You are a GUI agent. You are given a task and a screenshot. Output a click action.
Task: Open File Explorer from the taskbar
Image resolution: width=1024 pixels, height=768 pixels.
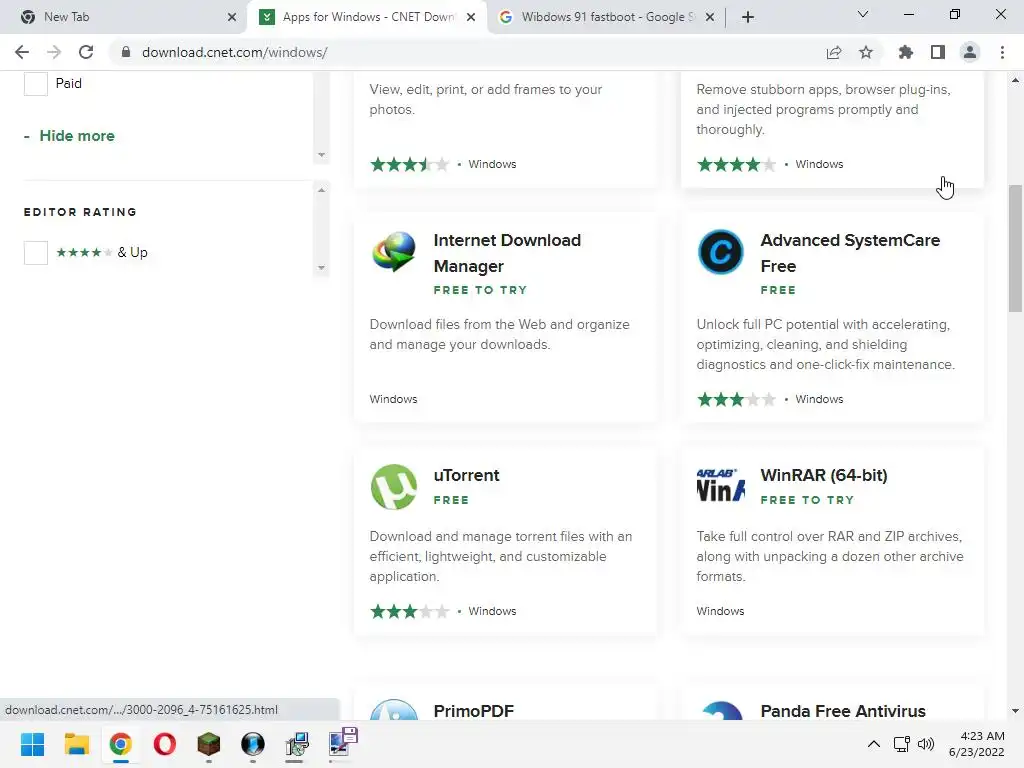(76, 744)
